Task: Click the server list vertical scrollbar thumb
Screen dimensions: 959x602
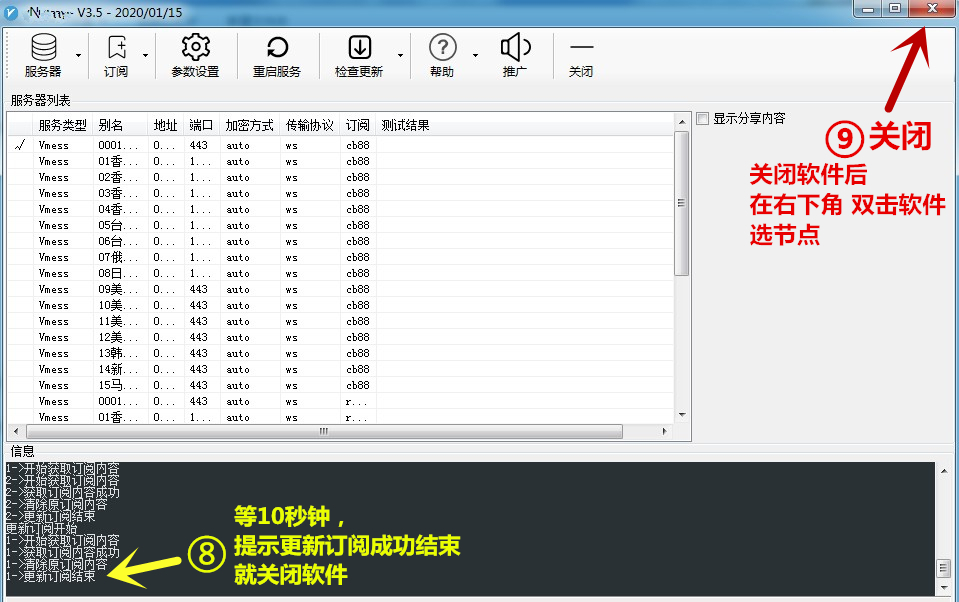Action: [x=682, y=203]
